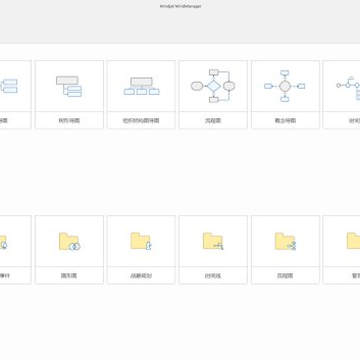Open the 战略规划 strategic planning folder
The height and width of the screenshot is (360, 360).
[141, 250]
